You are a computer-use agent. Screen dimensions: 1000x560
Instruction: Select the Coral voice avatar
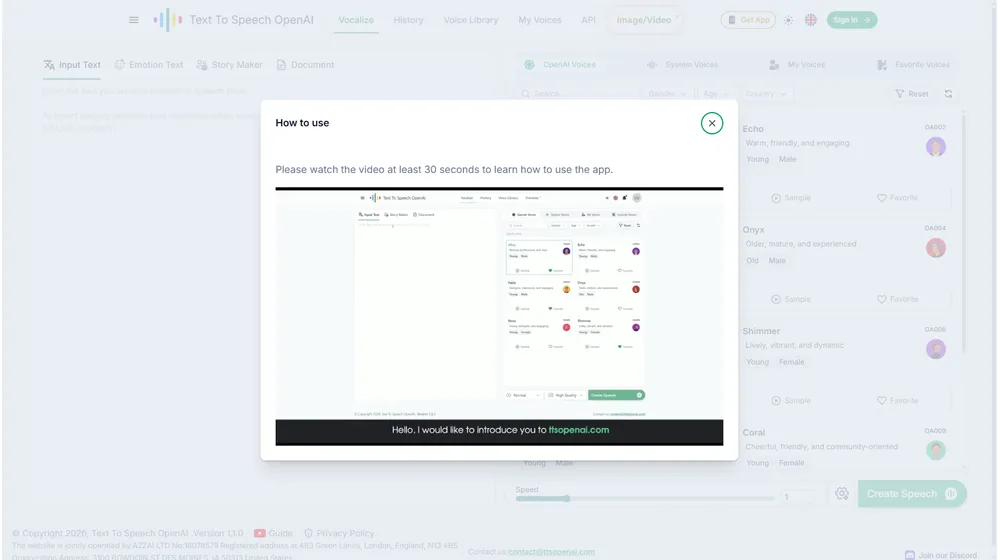tap(936, 450)
